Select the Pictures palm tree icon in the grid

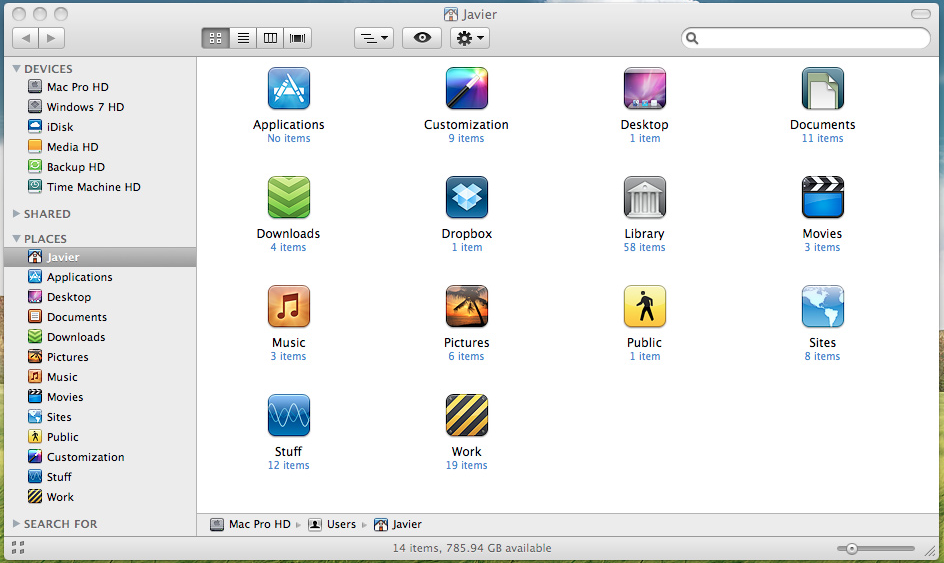pos(467,306)
